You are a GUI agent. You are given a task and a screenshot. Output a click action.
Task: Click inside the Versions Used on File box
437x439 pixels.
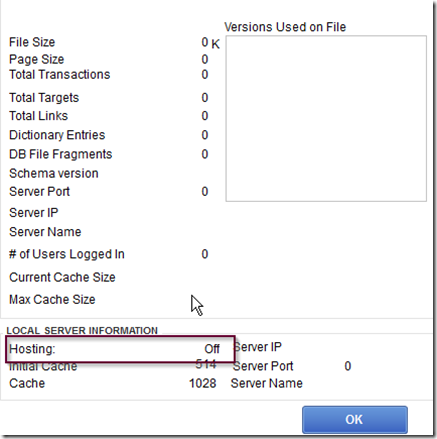pyautogui.click(x=326, y=118)
